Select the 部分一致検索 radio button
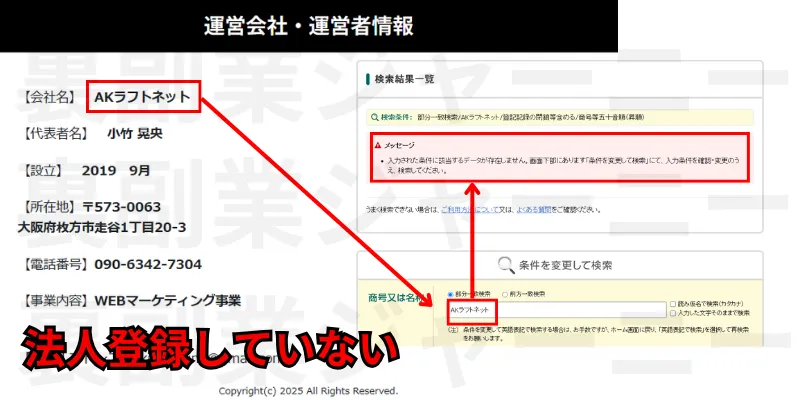 click(450, 294)
